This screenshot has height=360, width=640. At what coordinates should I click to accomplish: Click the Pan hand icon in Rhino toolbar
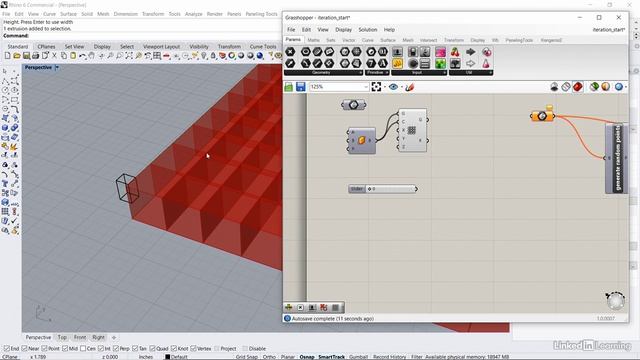click(91, 56)
